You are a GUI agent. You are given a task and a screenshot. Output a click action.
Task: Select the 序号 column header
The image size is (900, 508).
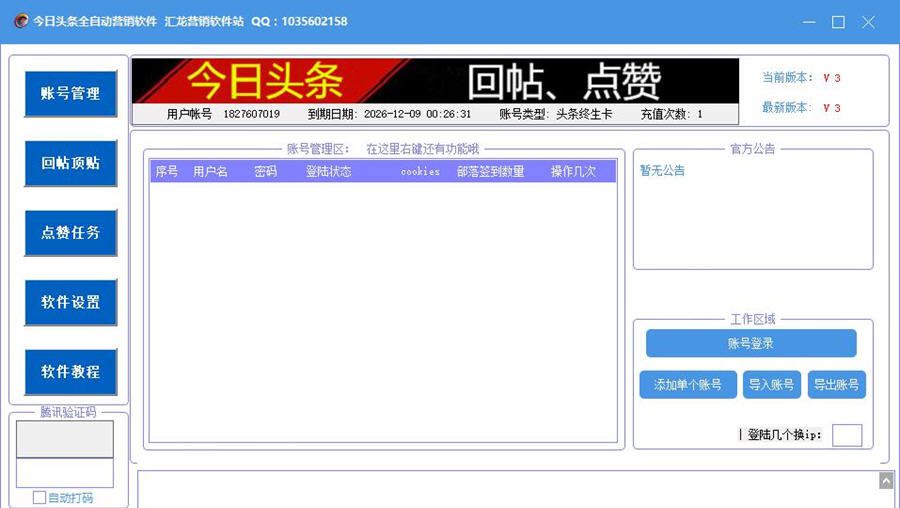pos(166,172)
